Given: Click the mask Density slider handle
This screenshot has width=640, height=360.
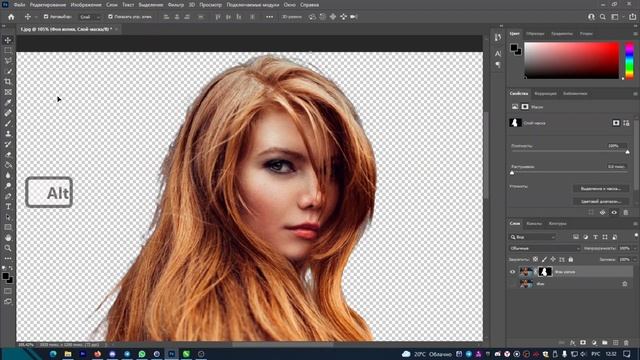Looking at the screenshot, I should (x=628, y=152).
